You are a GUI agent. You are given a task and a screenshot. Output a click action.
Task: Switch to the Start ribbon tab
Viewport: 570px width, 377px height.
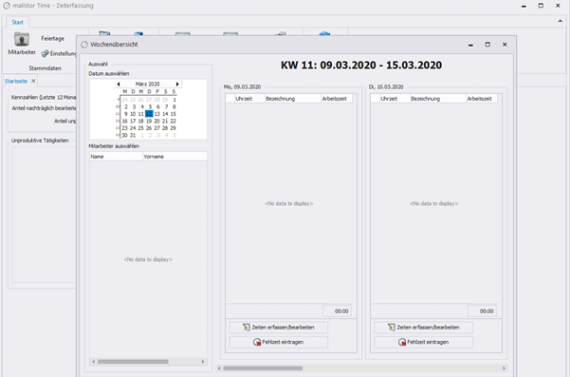tap(17, 22)
